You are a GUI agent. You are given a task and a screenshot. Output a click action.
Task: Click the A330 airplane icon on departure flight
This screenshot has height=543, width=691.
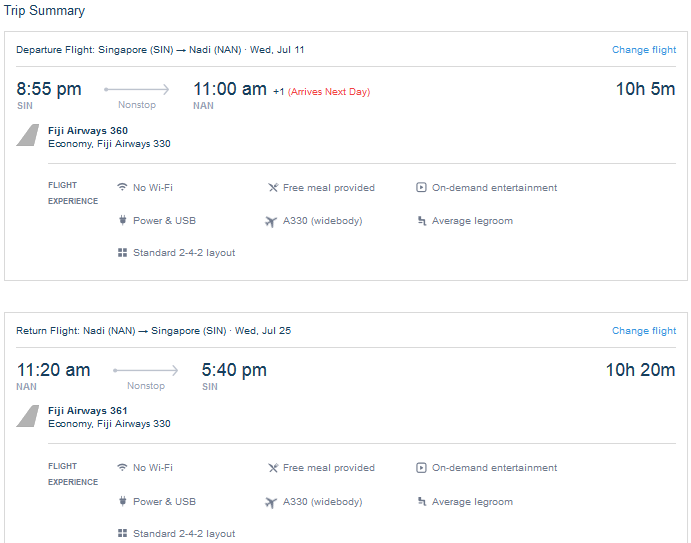pos(271,221)
